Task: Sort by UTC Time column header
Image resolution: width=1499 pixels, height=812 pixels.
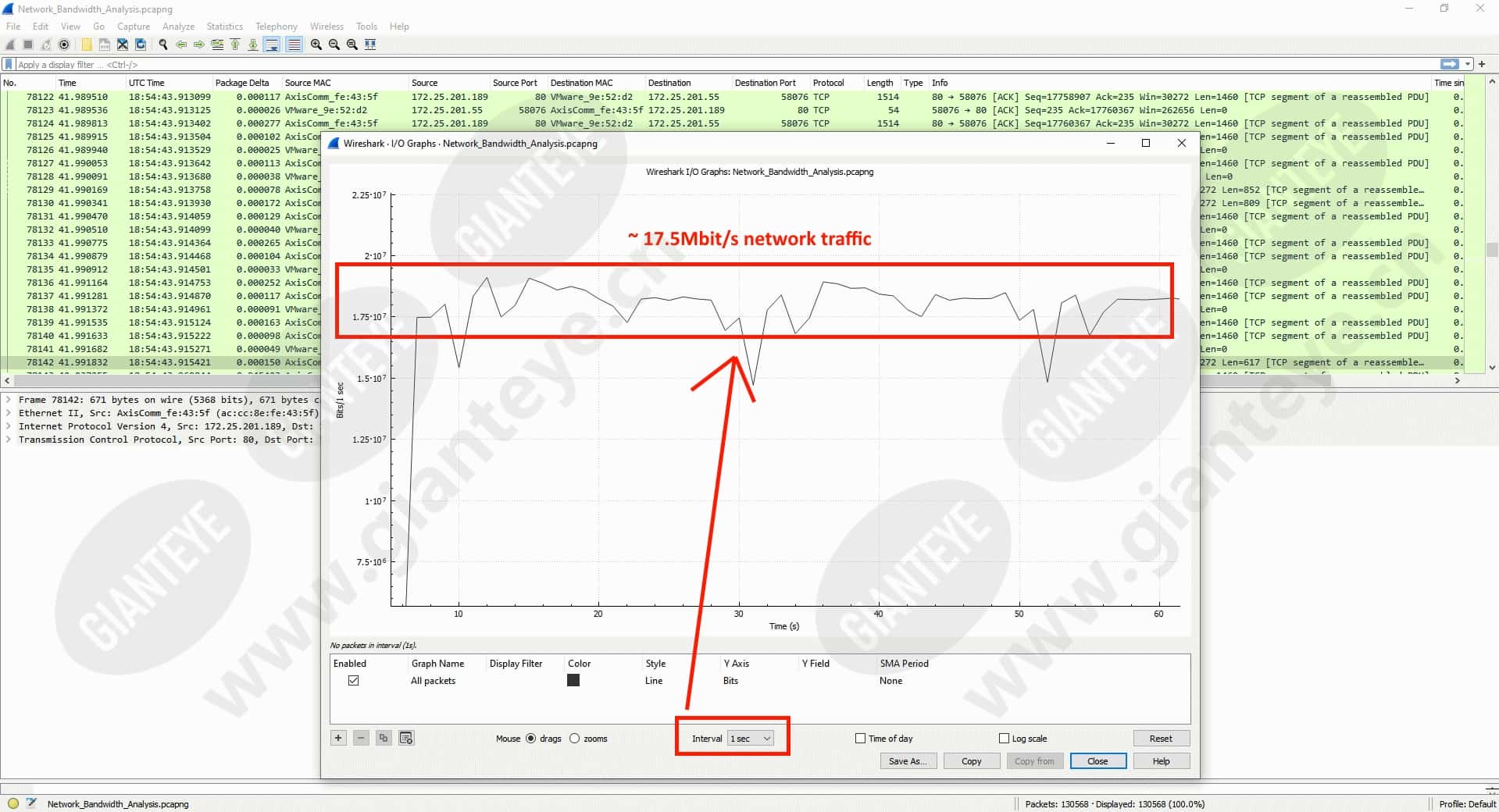Action: click(x=147, y=83)
